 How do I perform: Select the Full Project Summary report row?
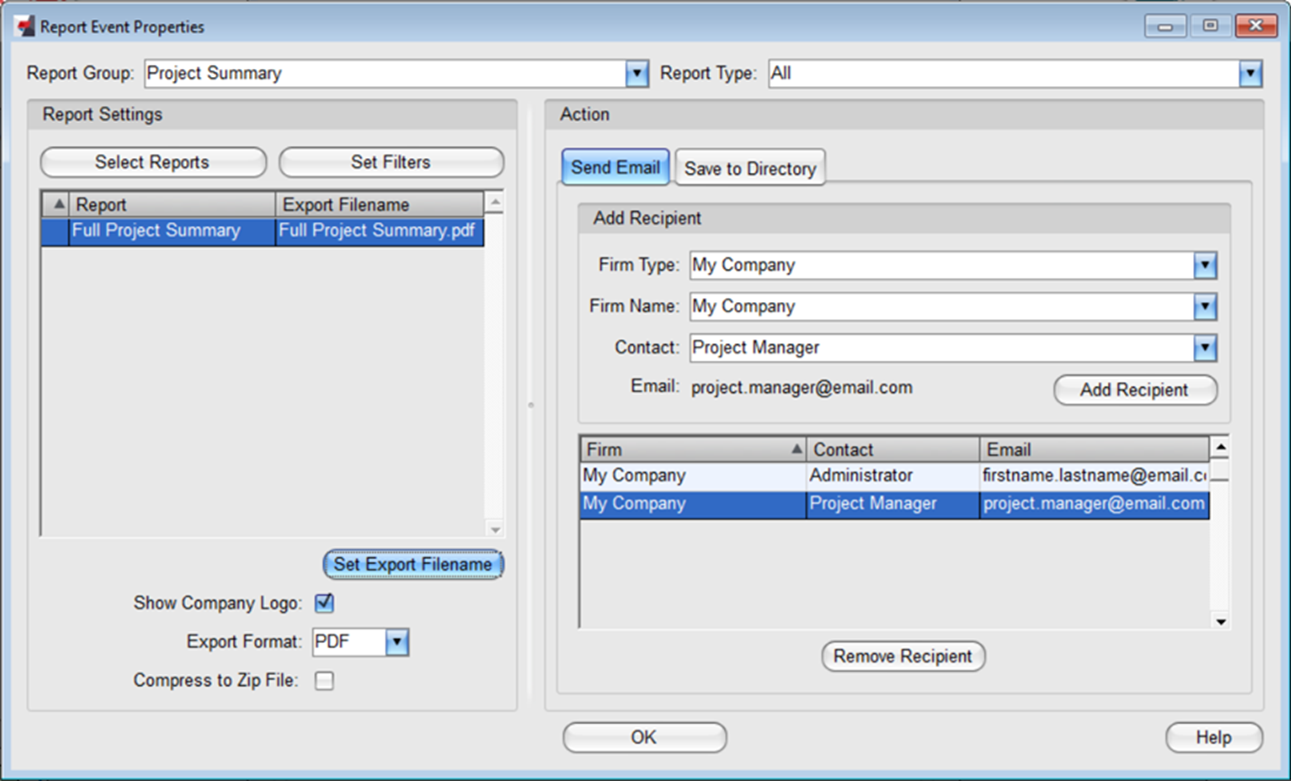click(156, 231)
